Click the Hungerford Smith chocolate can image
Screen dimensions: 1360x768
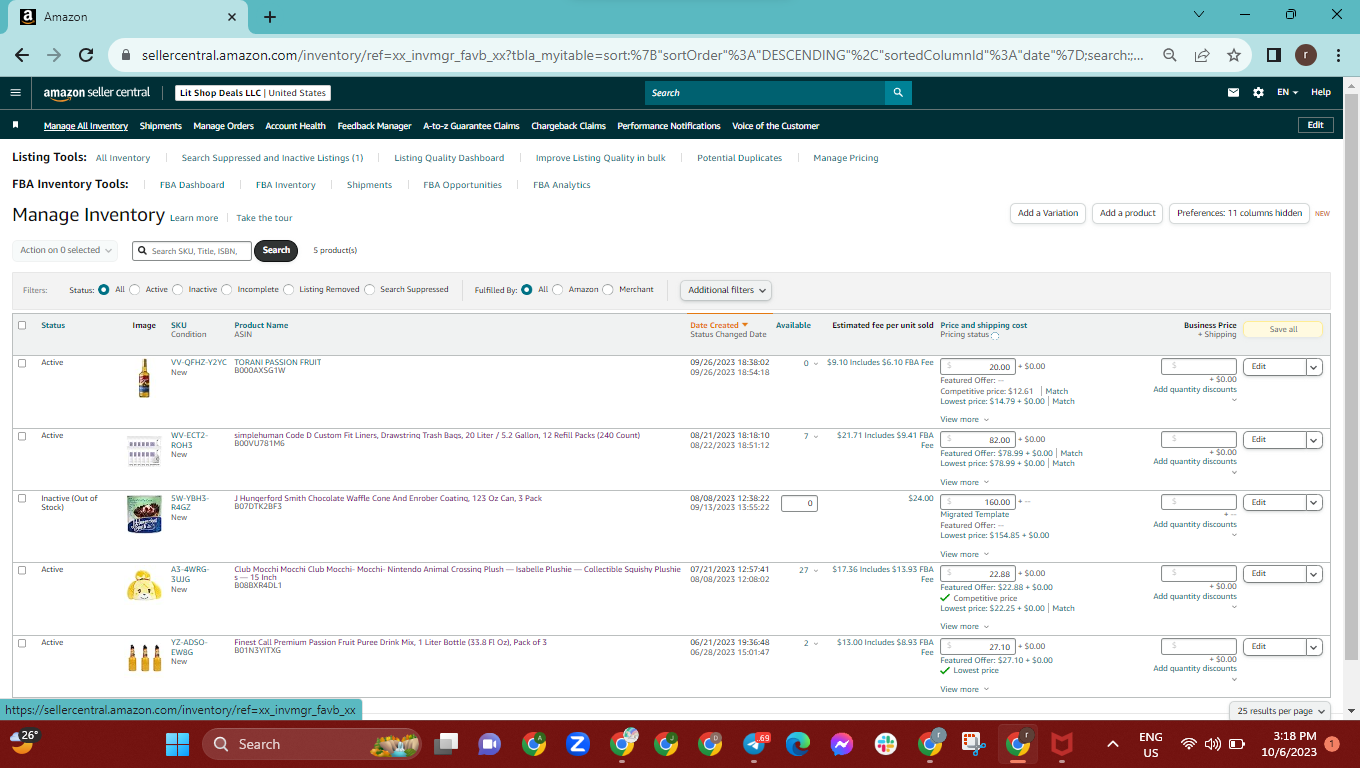(x=144, y=513)
